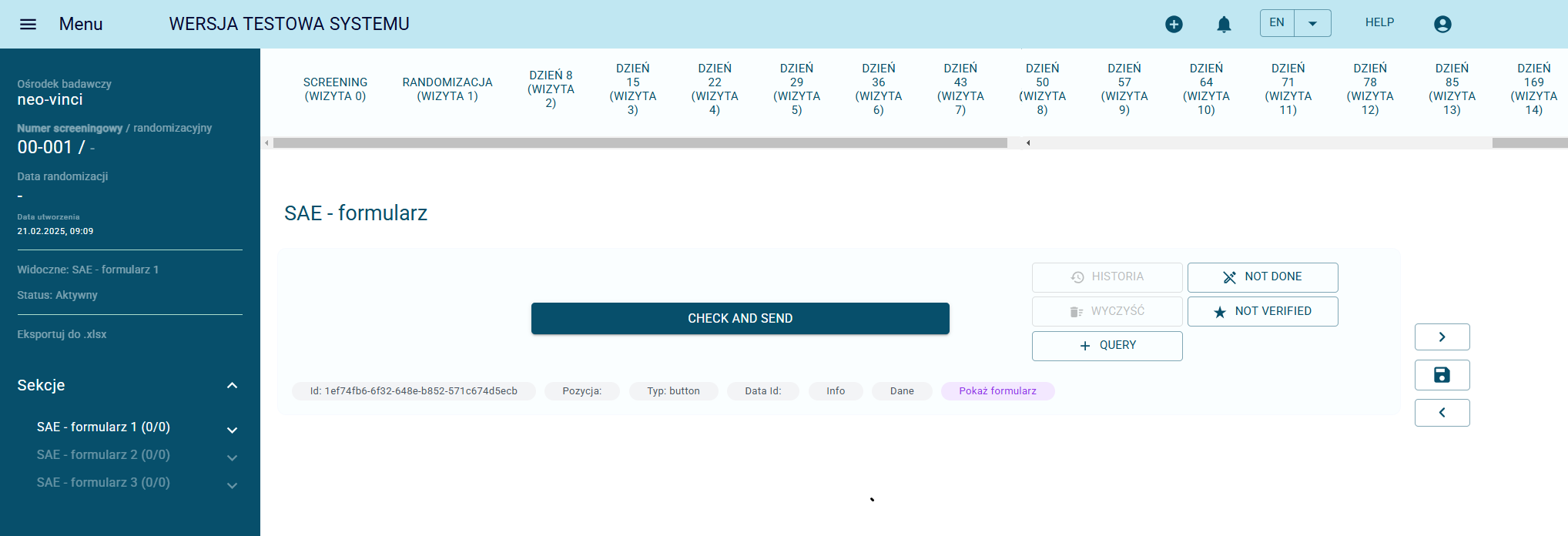Collapse the Sekcje panel
Viewport: 1568px width, 536px height.
pyautogui.click(x=232, y=385)
